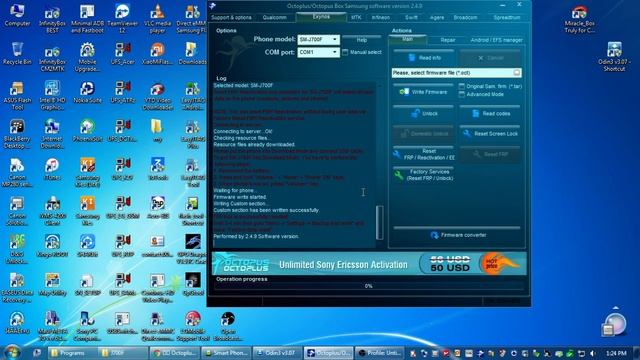Open Windows Start menu orb
Image resolution: width=640 pixels, height=360 pixels.
[x=12, y=352]
